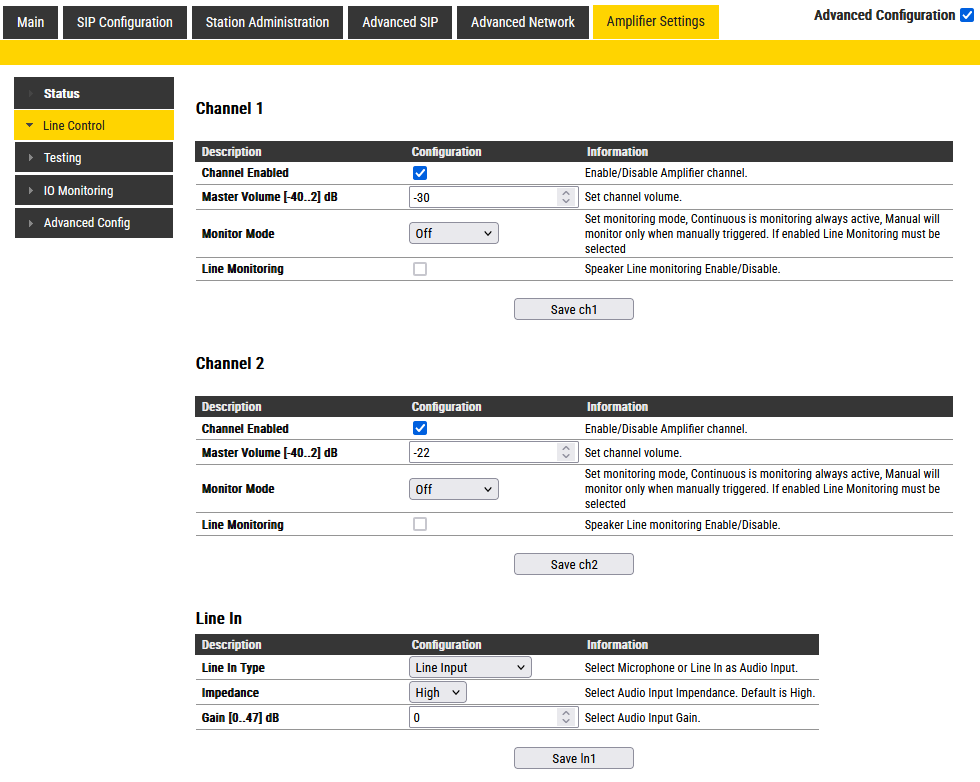980x782 pixels.
Task: Expand the Advanced Config sidebar section
Action: pos(94,223)
